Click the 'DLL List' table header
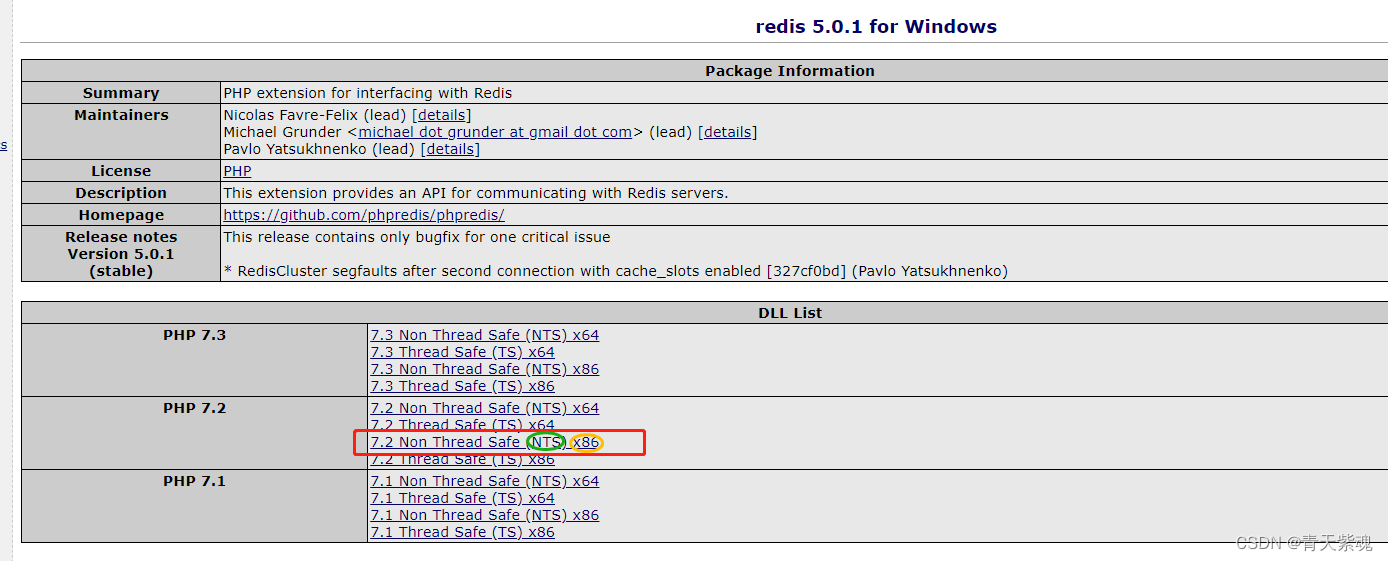 pos(790,313)
